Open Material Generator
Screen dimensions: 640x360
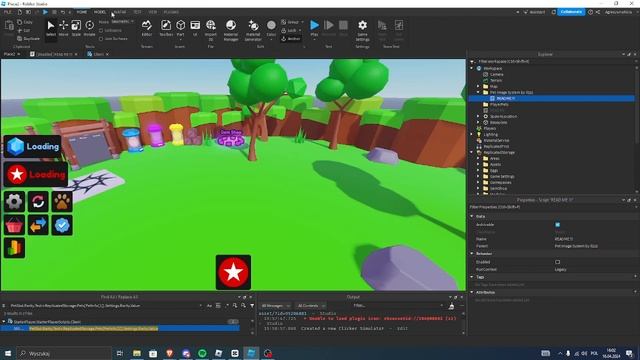(253, 29)
